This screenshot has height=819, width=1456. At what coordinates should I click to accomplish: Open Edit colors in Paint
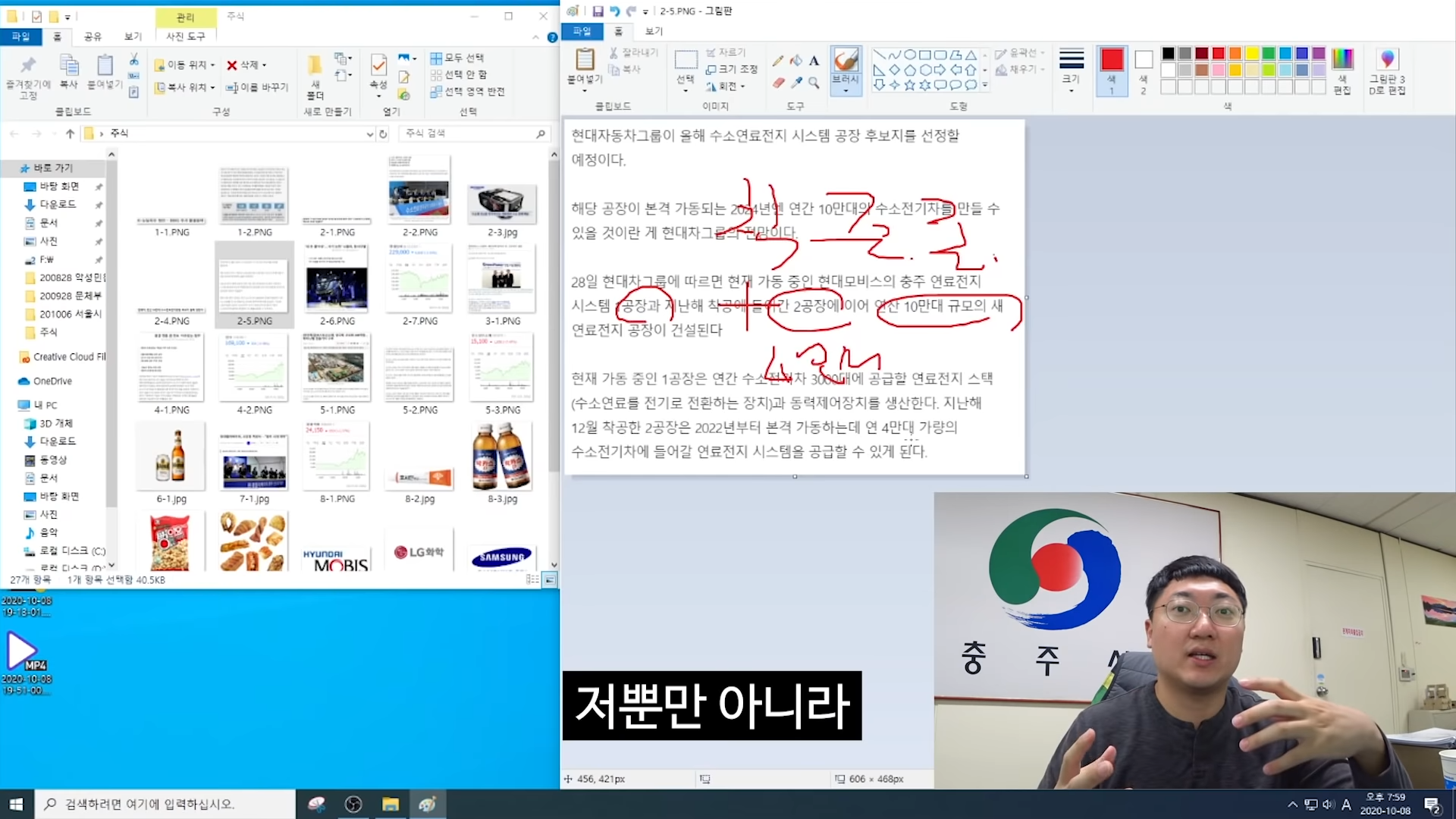1342,71
